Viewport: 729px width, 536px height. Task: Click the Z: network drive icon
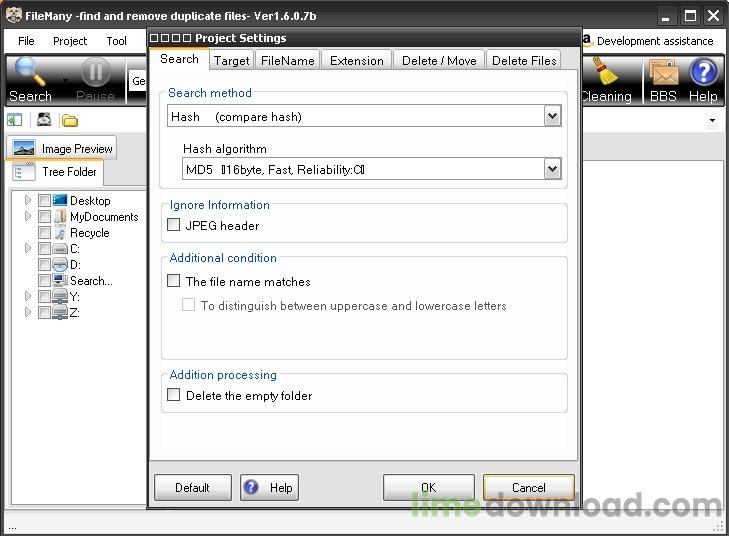60,312
